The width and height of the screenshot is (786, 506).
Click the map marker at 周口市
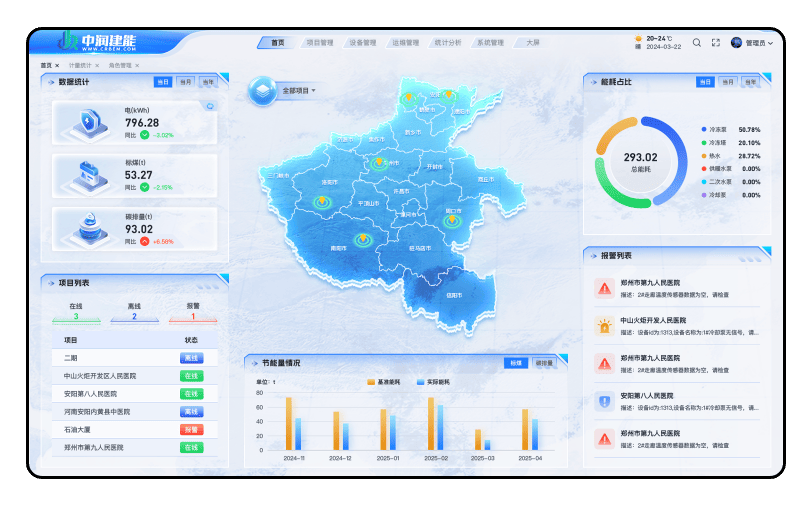click(452, 220)
